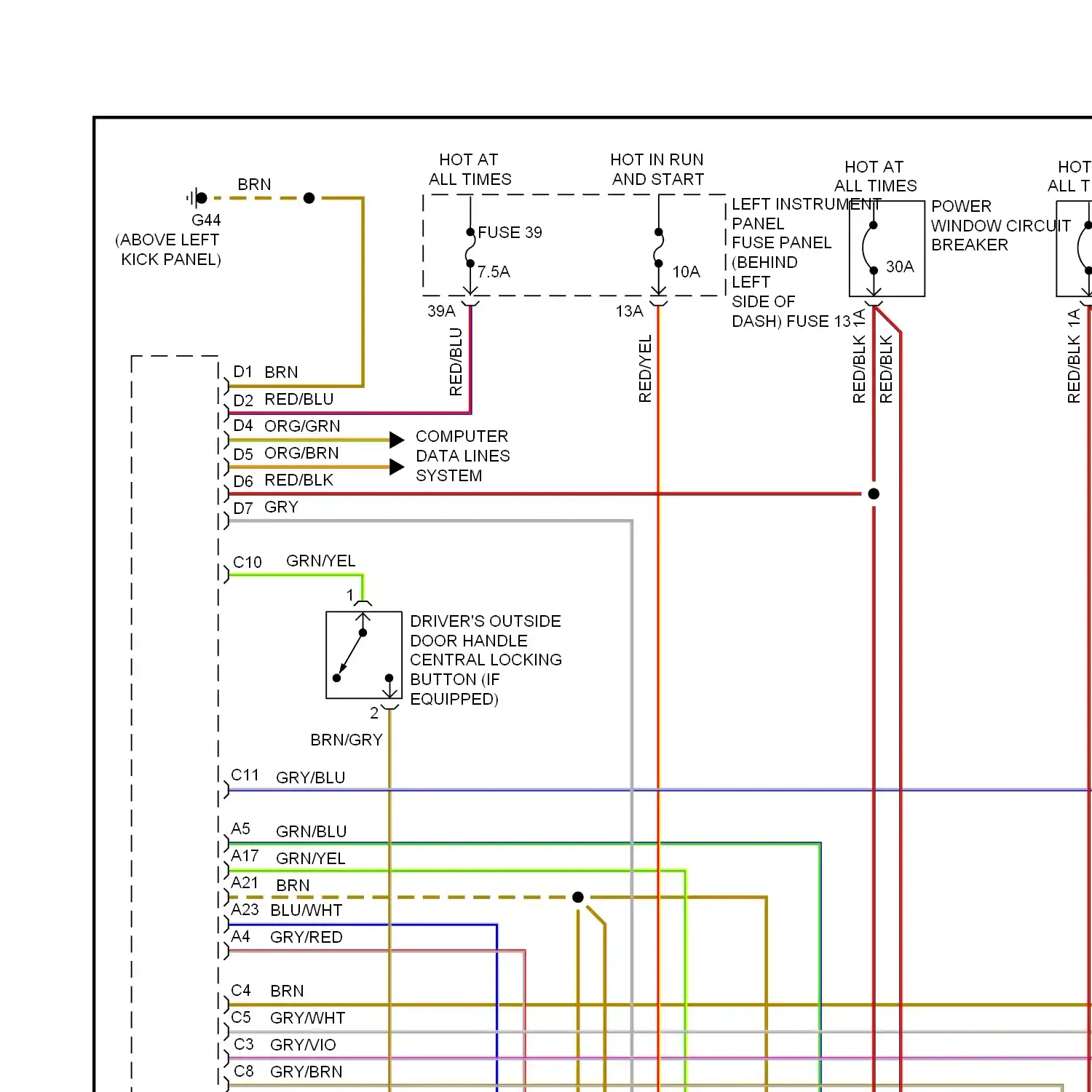Click the 'A5 GRN/BLU' pin label
Screen dimensions: 1092x1092
pyautogui.click(x=288, y=831)
